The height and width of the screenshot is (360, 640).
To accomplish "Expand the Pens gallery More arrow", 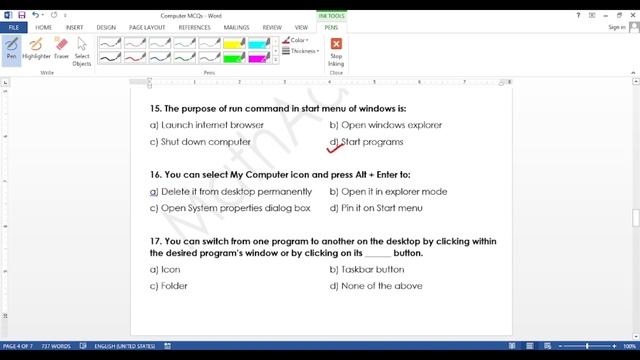I will (276, 60).
